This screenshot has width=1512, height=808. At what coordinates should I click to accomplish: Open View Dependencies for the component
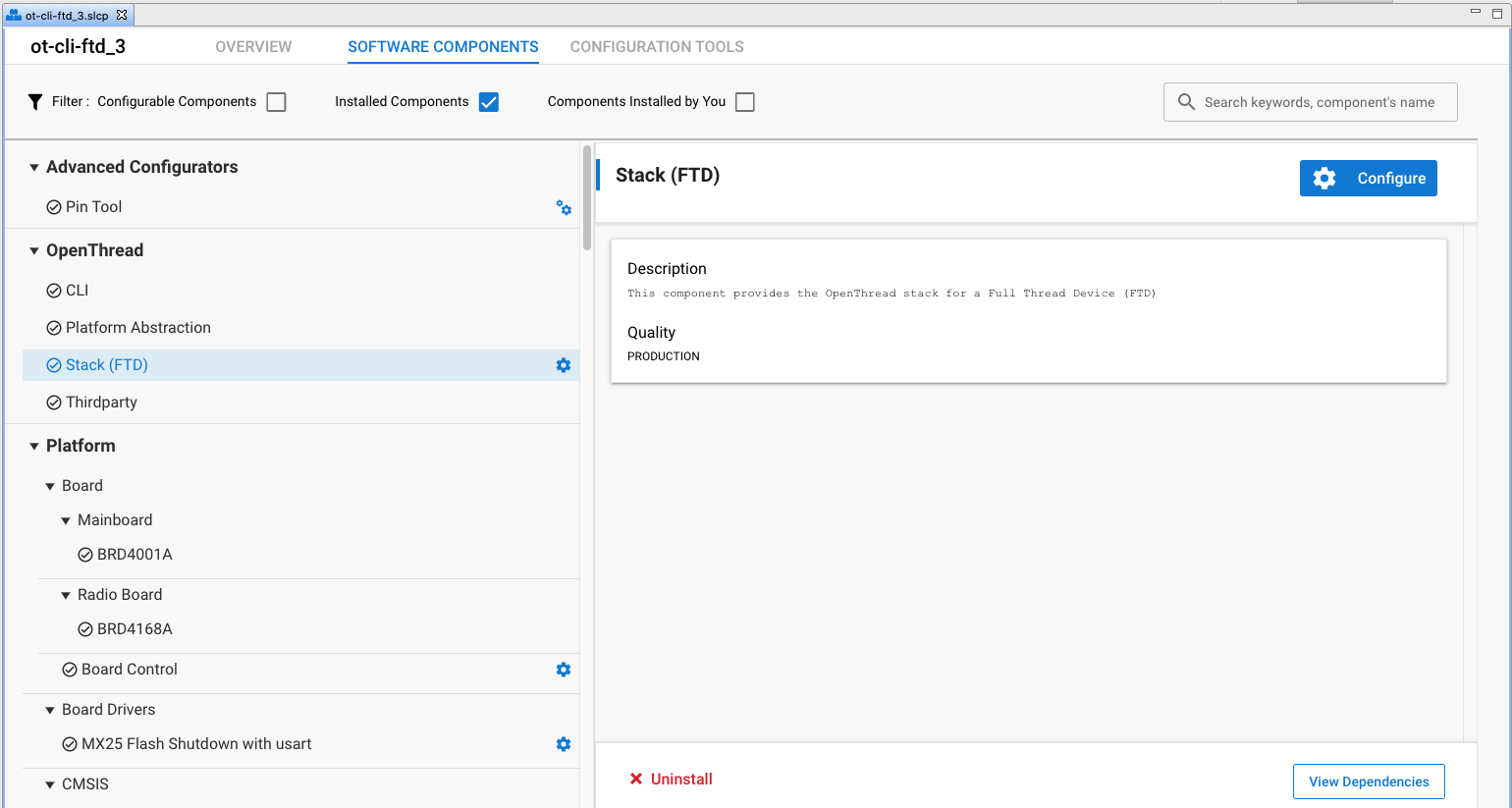point(1368,781)
